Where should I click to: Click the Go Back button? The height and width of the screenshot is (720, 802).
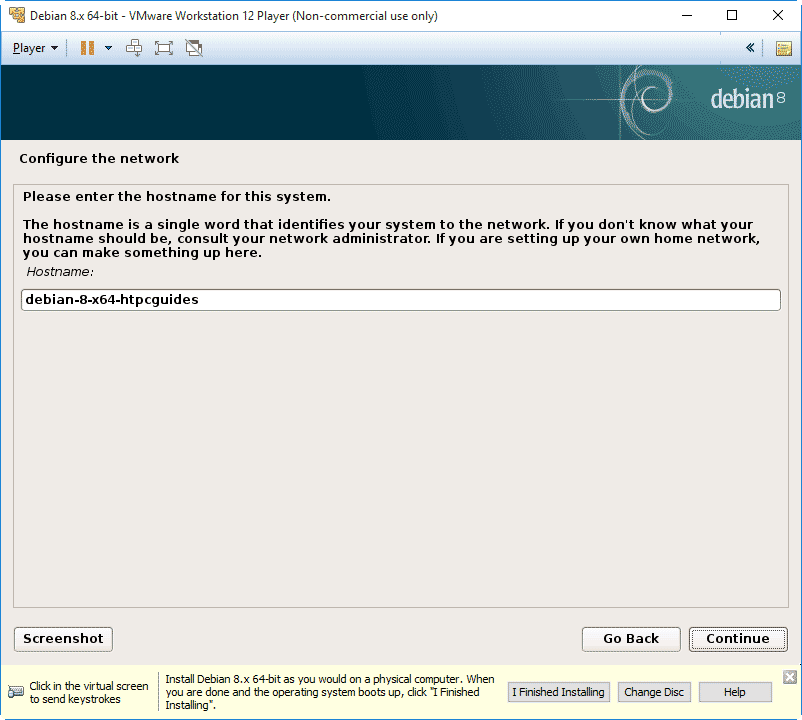(631, 639)
